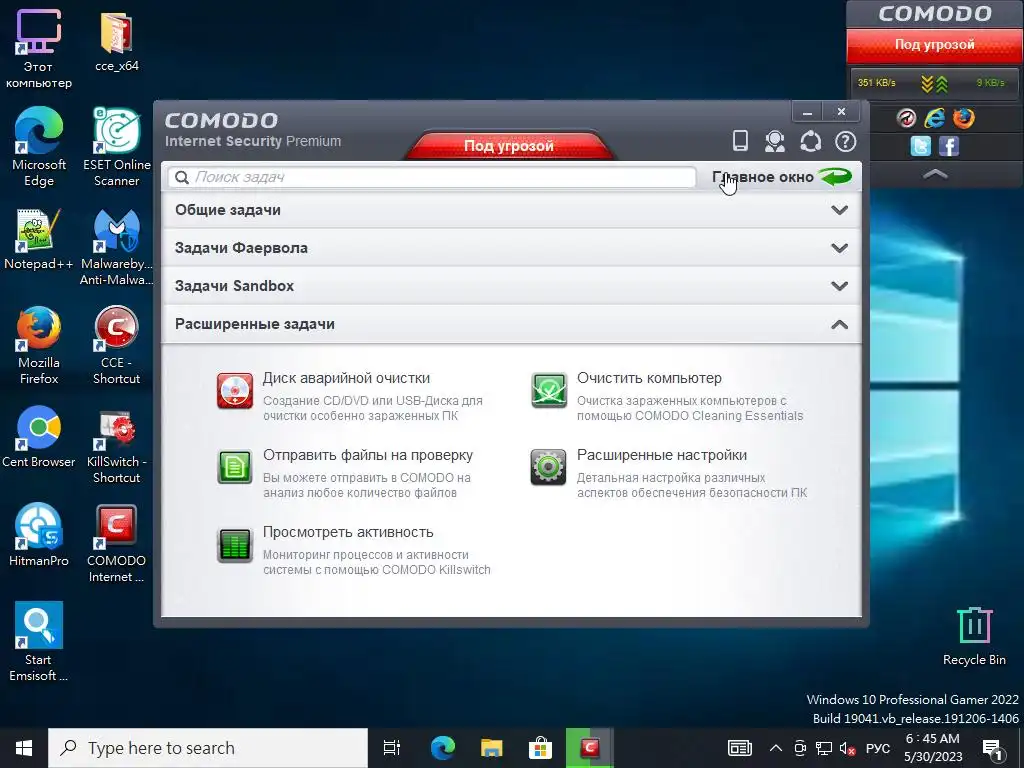Click the green arrow next to Главное окно

[836, 176]
